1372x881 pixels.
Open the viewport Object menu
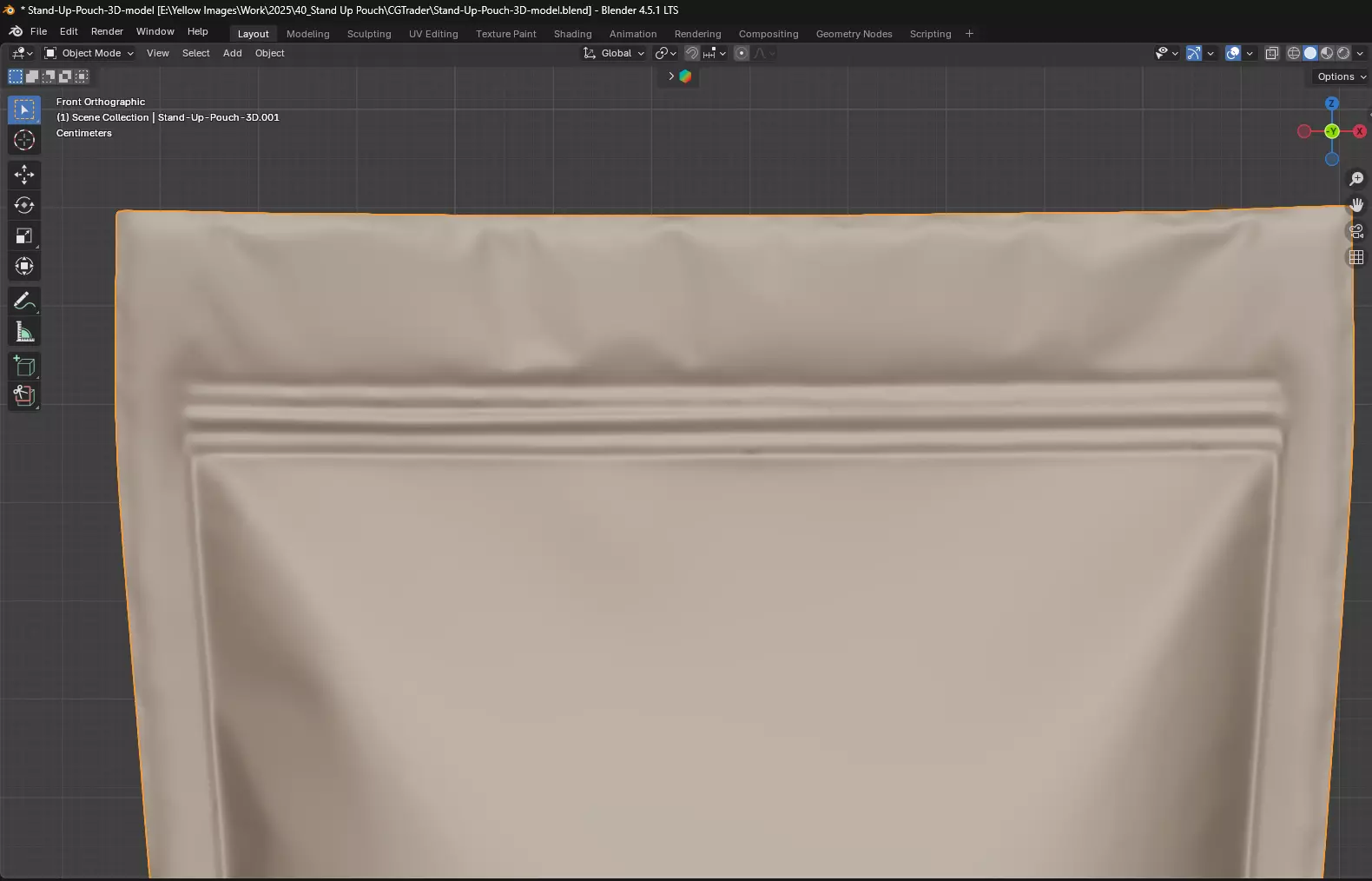pos(269,53)
